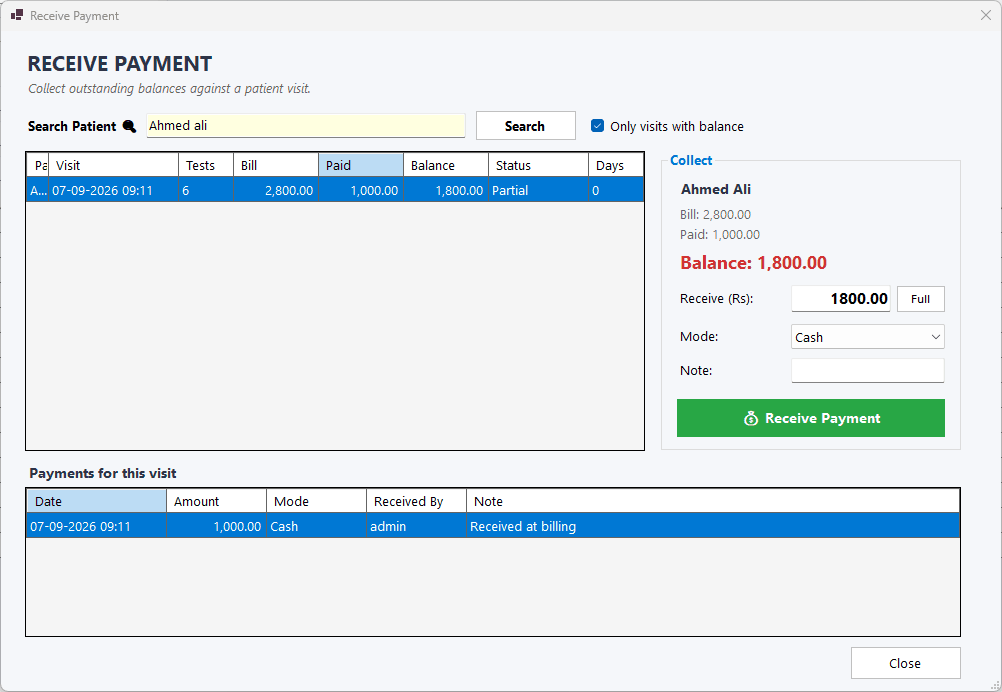Image resolution: width=1002 pixels, height=692 pixels.
Task: Click the admin Received By cell
Action: [x=416, y=527]
